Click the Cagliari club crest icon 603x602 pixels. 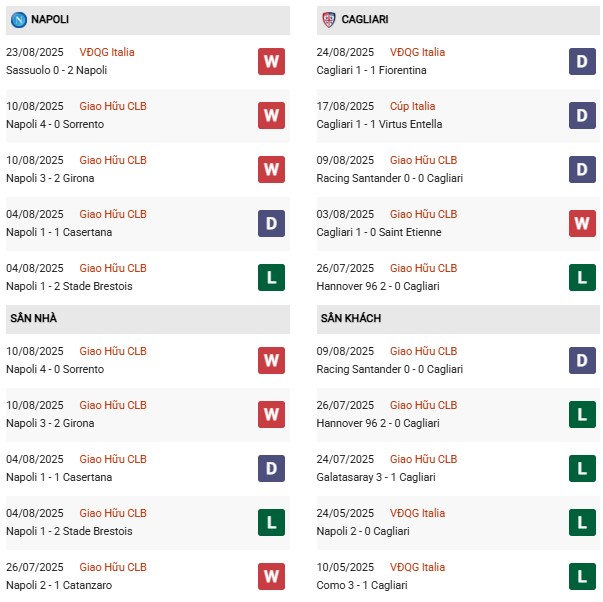point(328,19)
